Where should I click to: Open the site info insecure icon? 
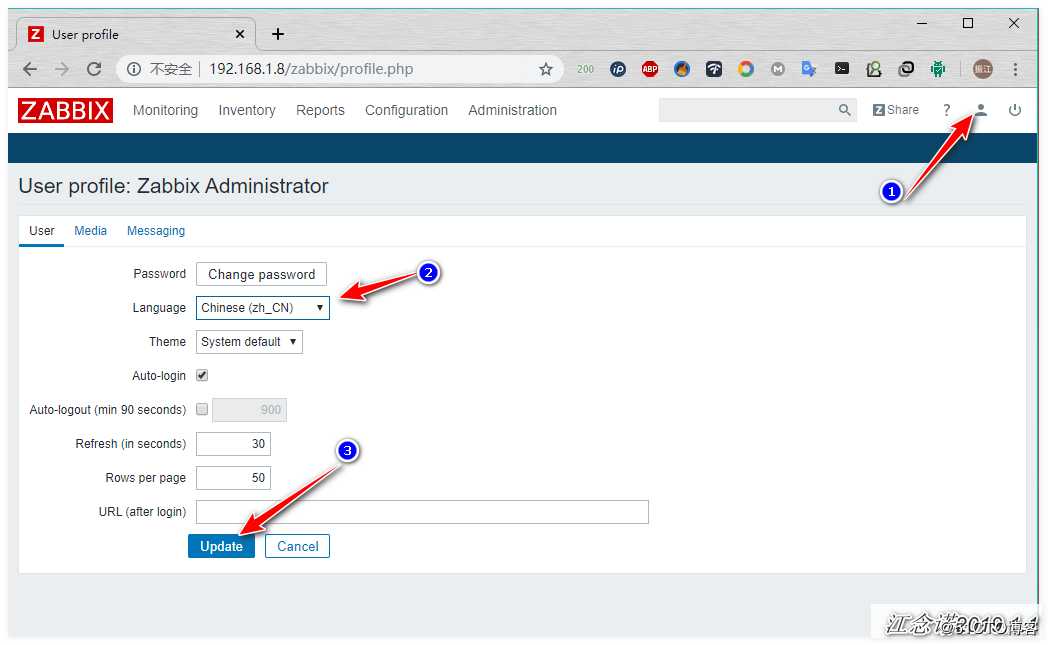pos(134,69)
